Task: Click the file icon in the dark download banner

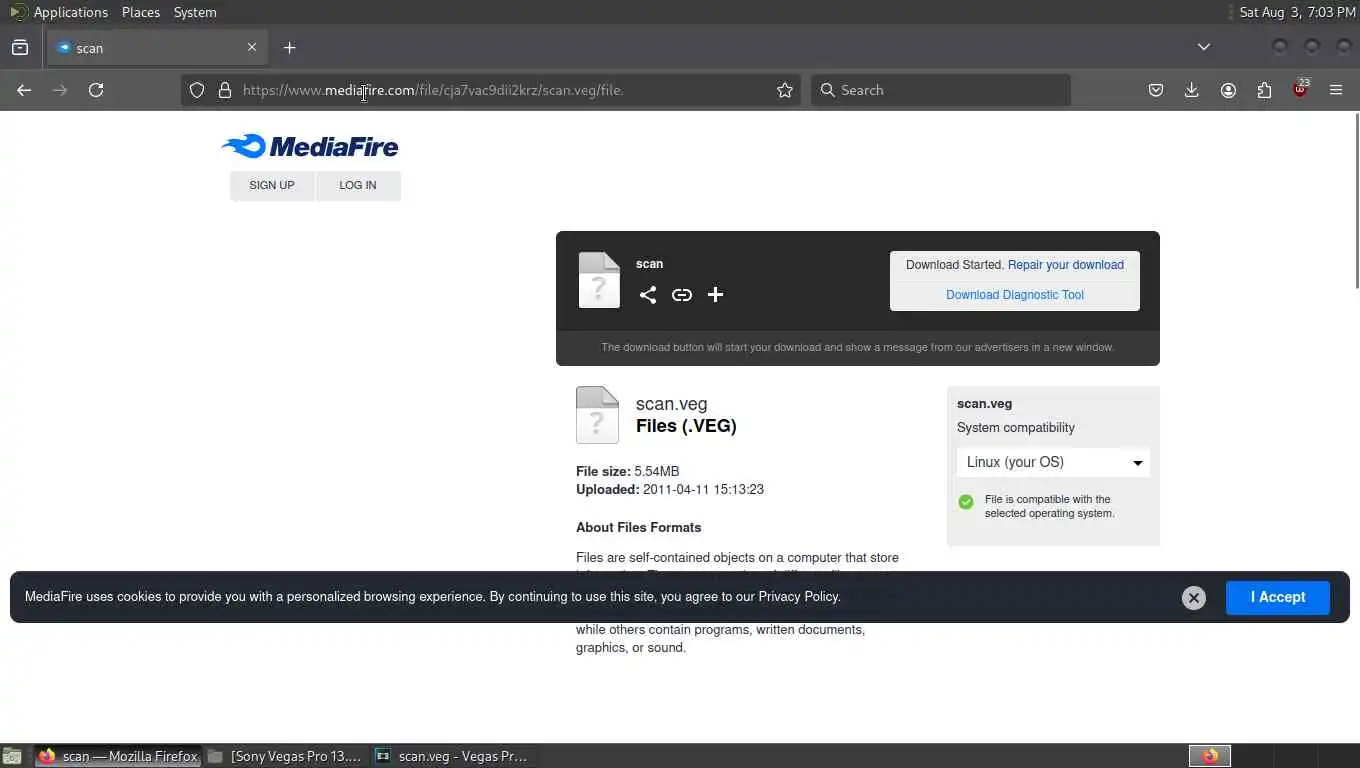Action: click(599, 280)
